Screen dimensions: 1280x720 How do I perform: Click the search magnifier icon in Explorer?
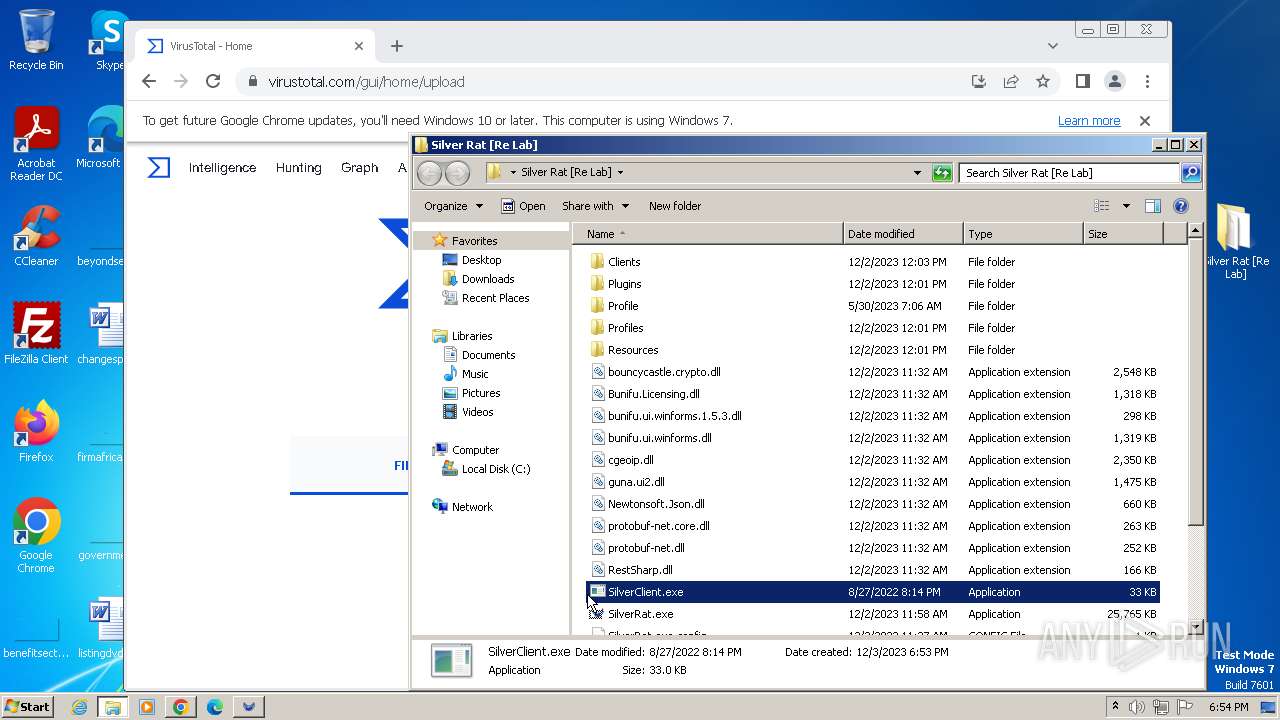point(1190,172)
